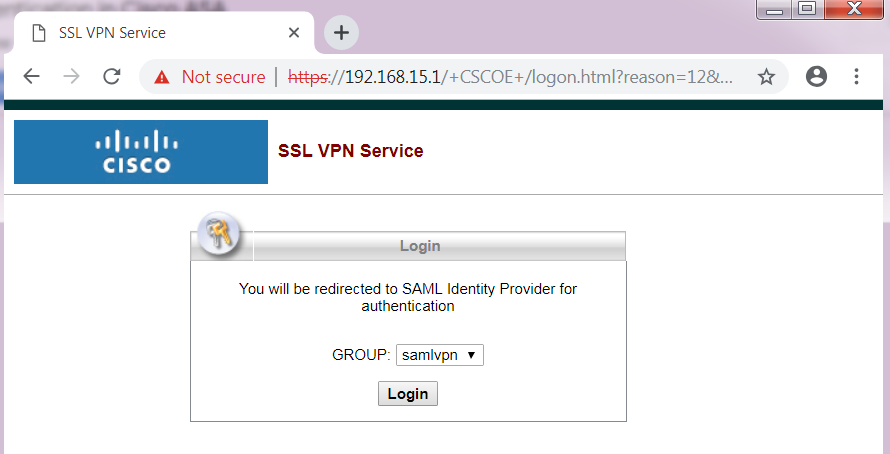Go back to the previous page

click(32, 77)
